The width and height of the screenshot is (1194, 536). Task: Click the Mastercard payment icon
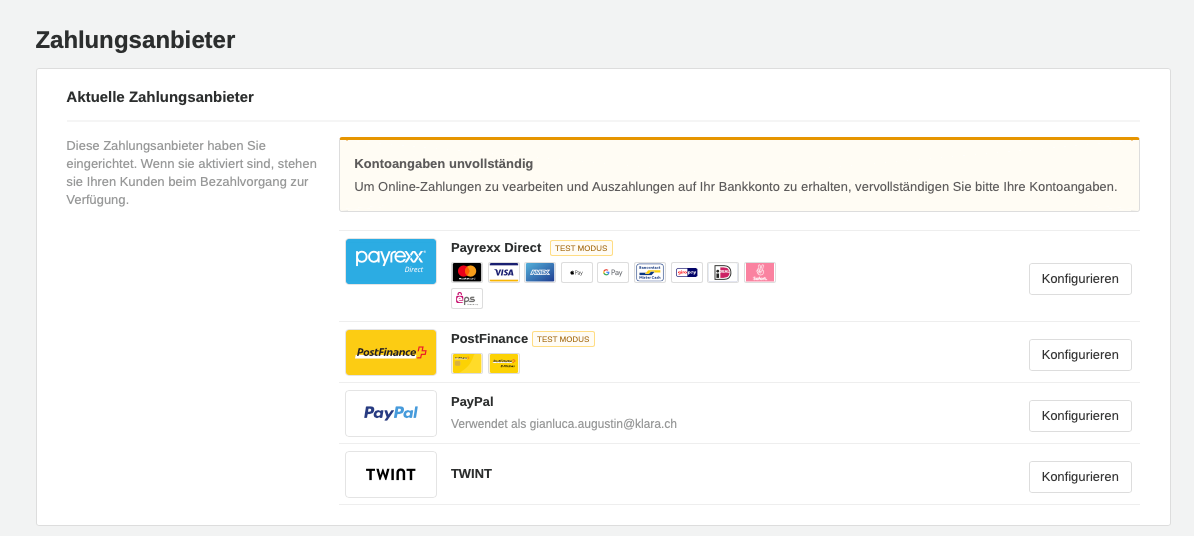[x=467, y=273]
